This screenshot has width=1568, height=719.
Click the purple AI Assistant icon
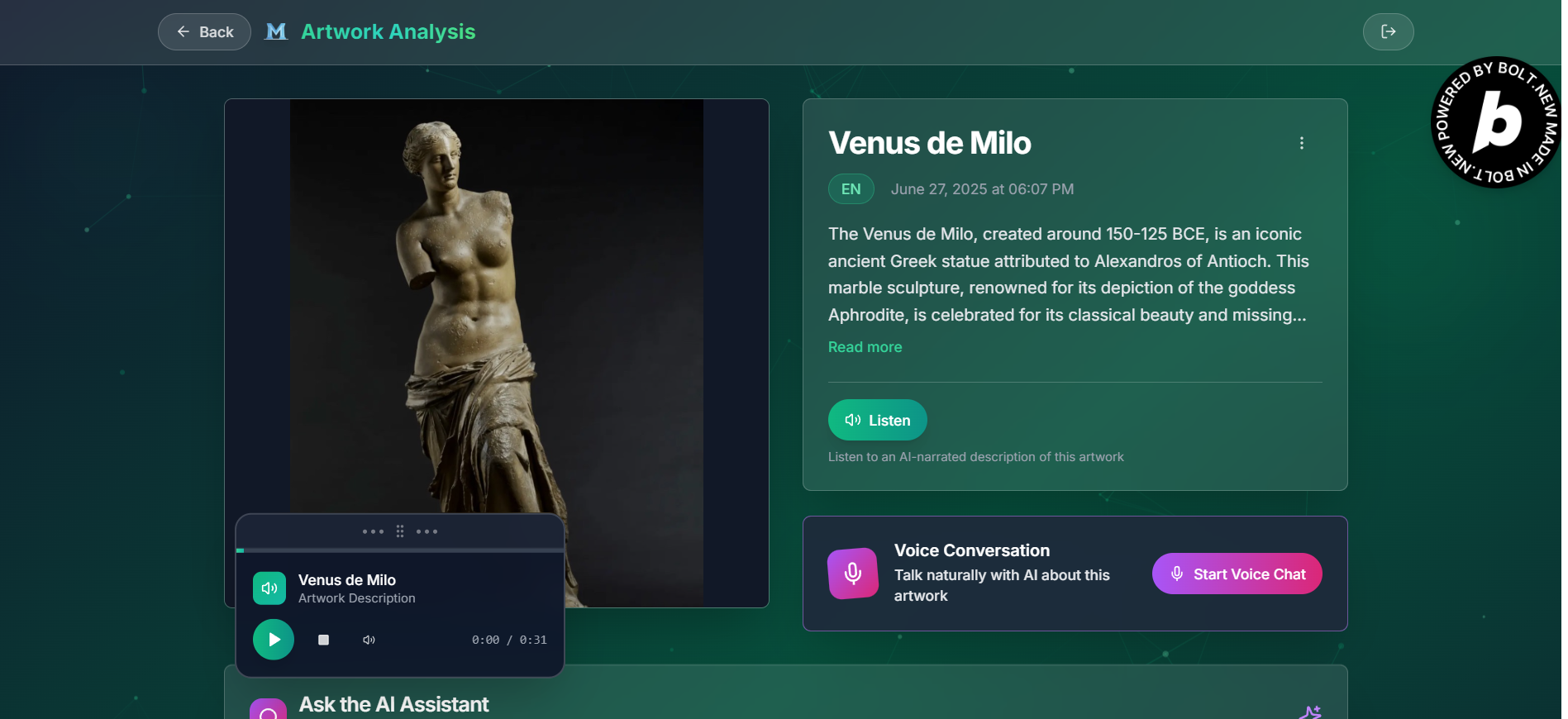pos(269,709)
